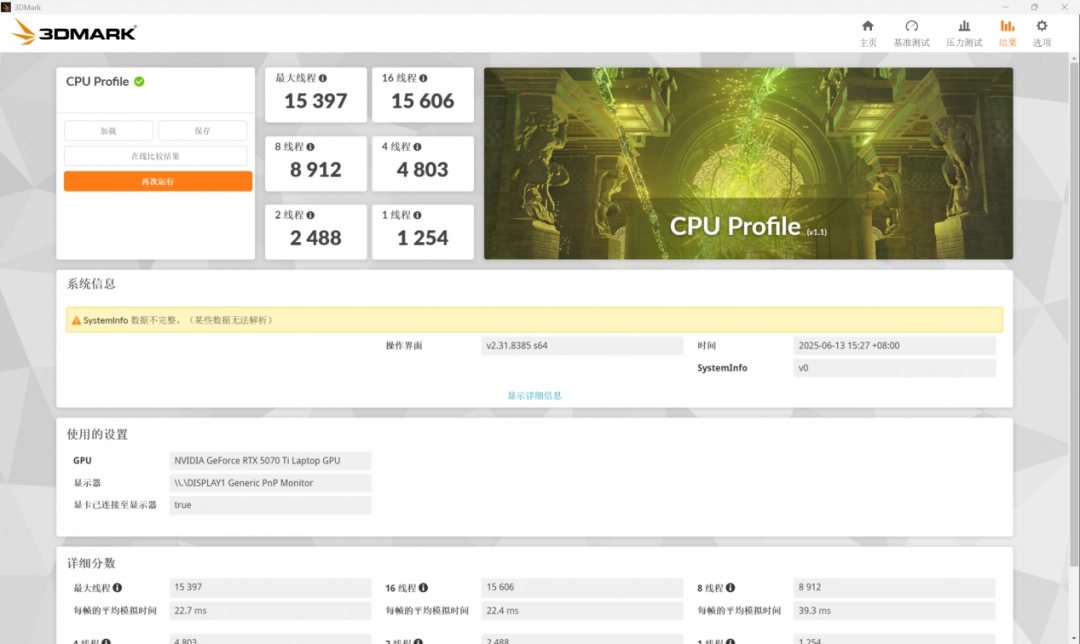Click the 3DMark logo in the header
Viewport: 1080px width, 644px height.
point(74,32)
